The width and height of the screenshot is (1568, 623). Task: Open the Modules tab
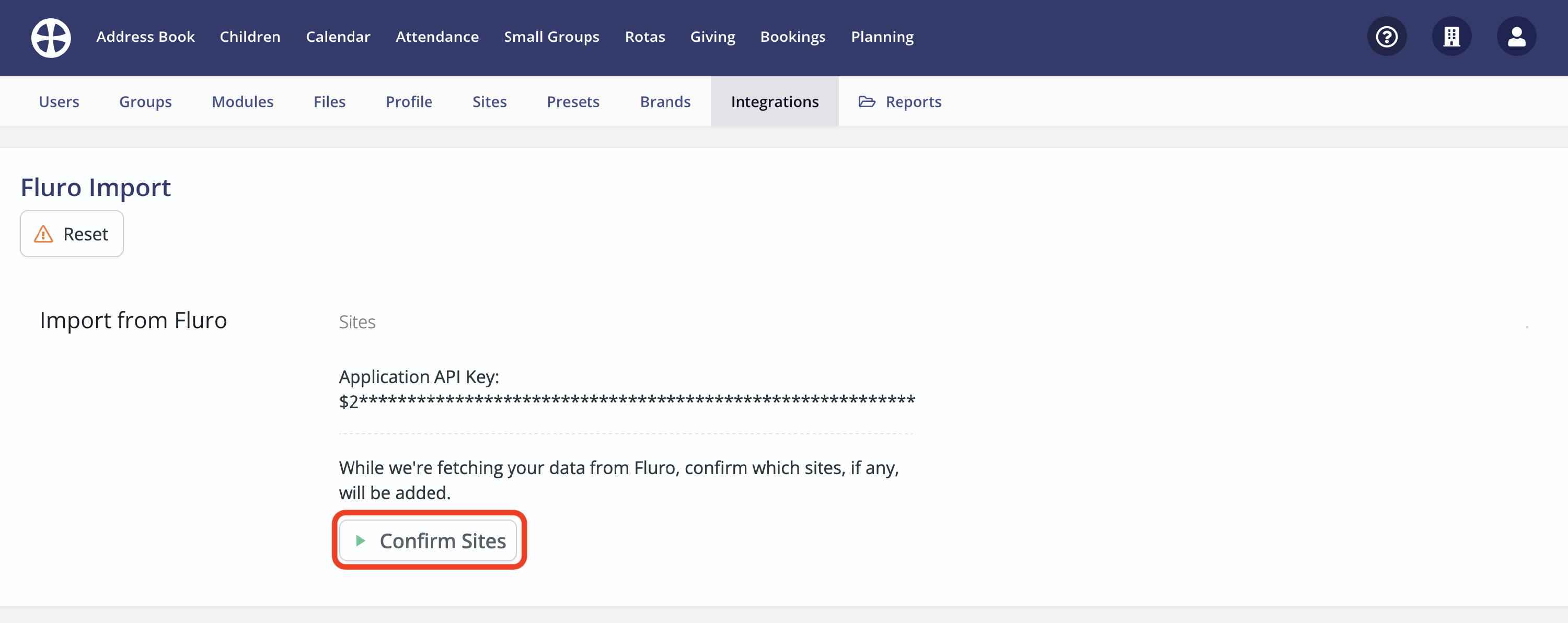tap(243, 101)
